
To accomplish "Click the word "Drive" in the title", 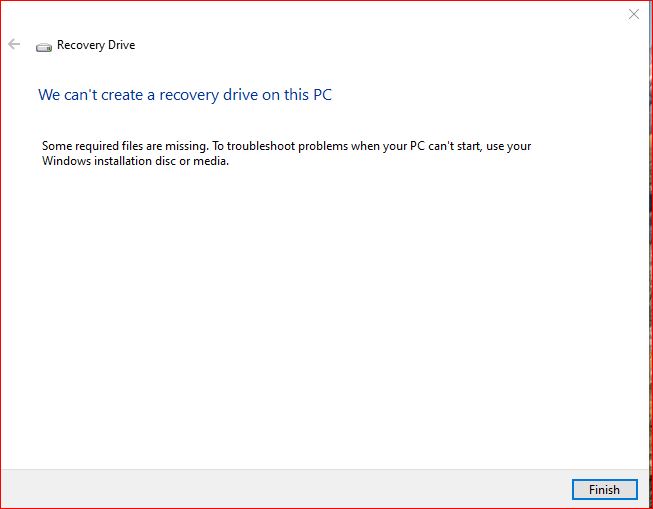I will pos(119,45).
